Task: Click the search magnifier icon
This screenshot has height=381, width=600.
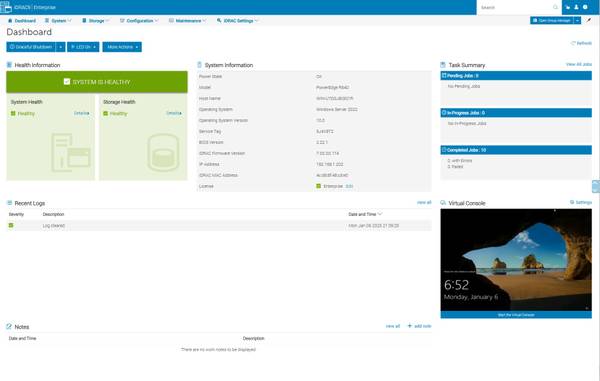Action: click(x=556, y=7)
